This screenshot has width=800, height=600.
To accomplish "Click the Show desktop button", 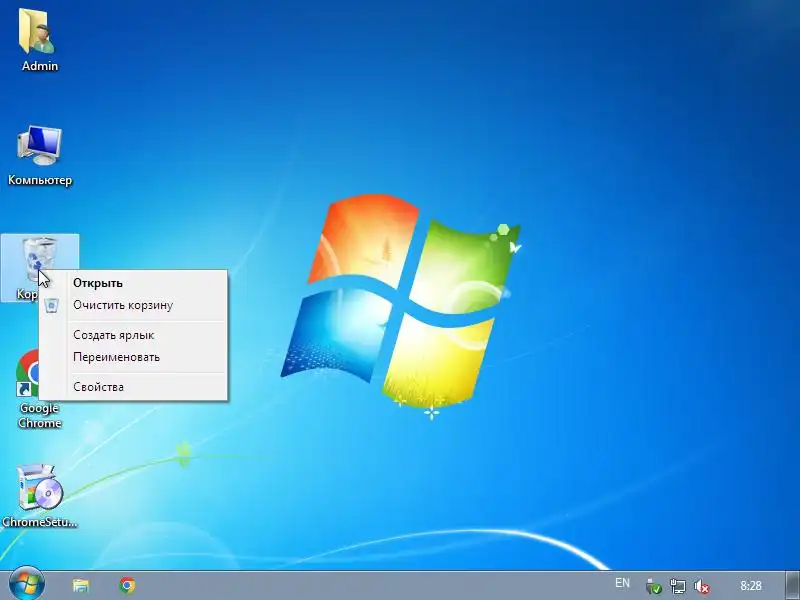I will click(792, 585).
